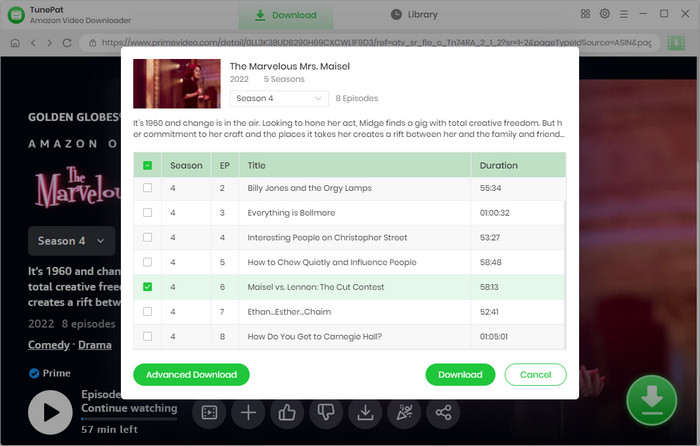Cancel the episode selection dialog

[x=535, y=375]
